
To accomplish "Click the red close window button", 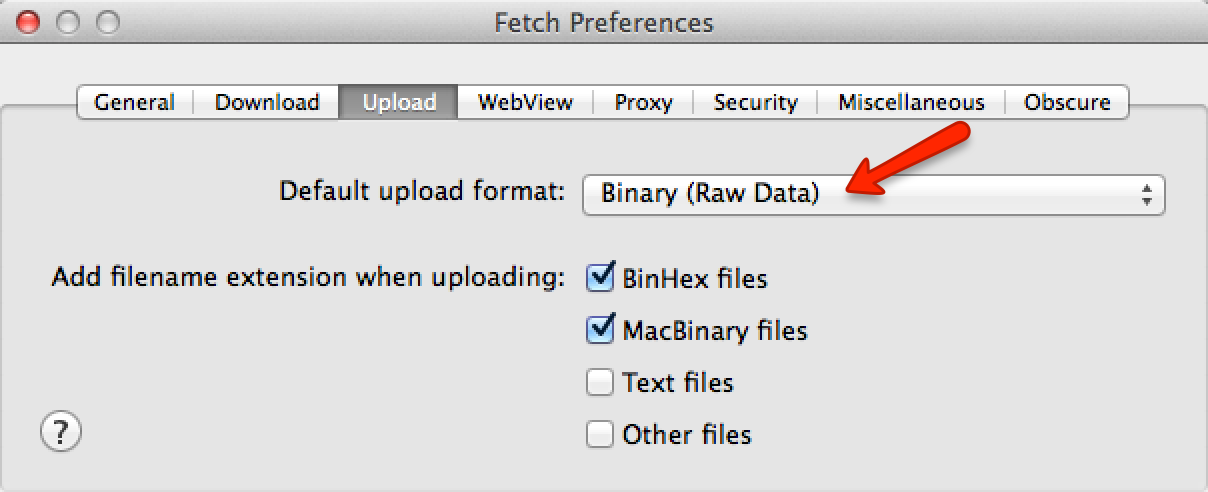I will click(30, 21).
